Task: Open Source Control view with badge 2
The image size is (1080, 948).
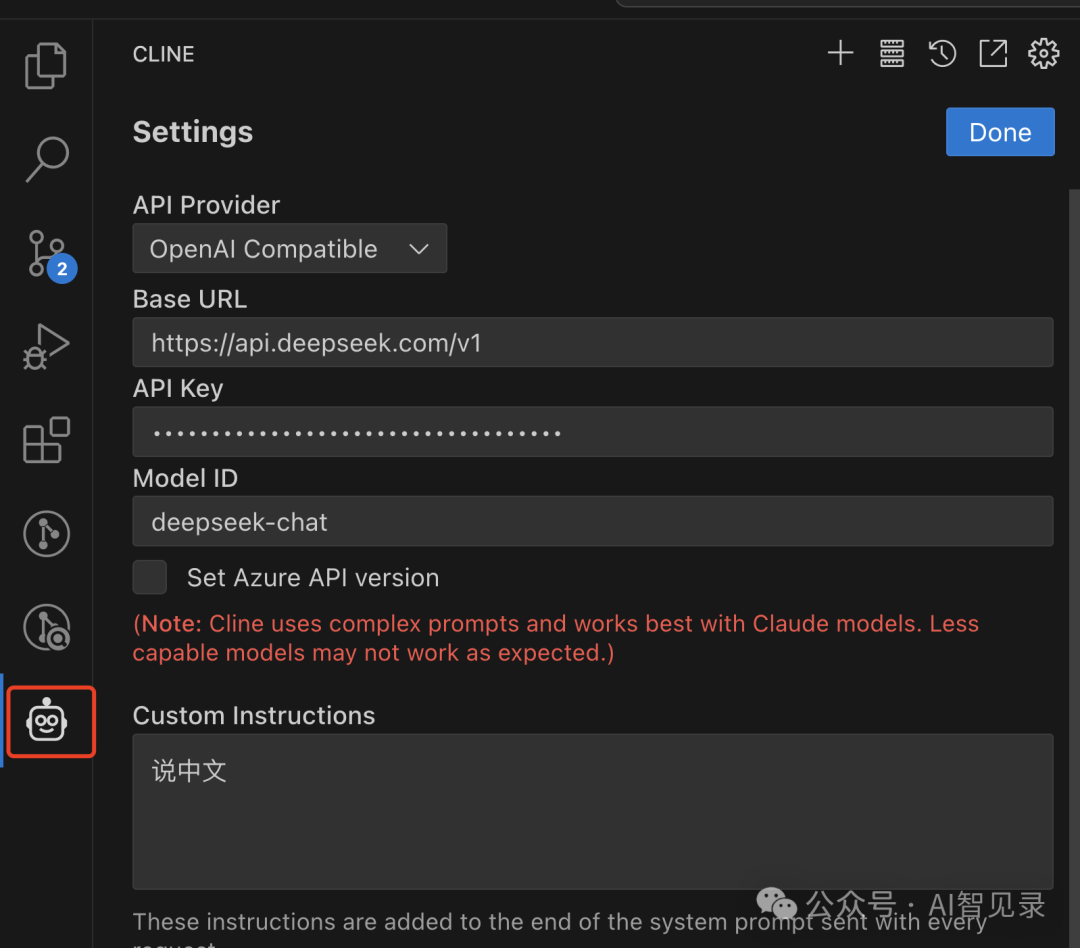Action: coord(50,256)
